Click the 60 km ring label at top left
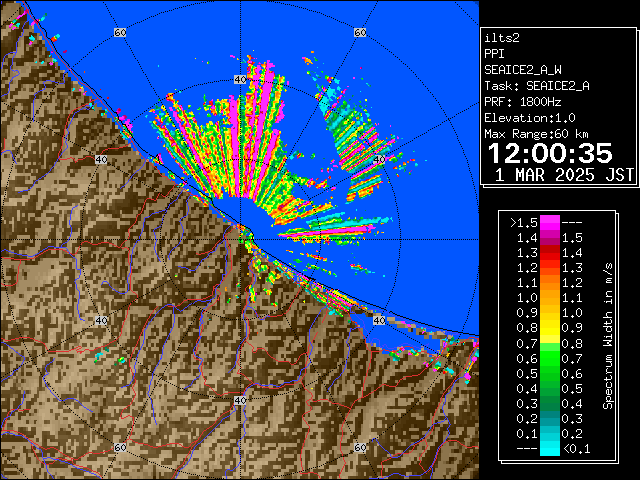640x480 pixels. pyautogui.click(x=120, y=32)
